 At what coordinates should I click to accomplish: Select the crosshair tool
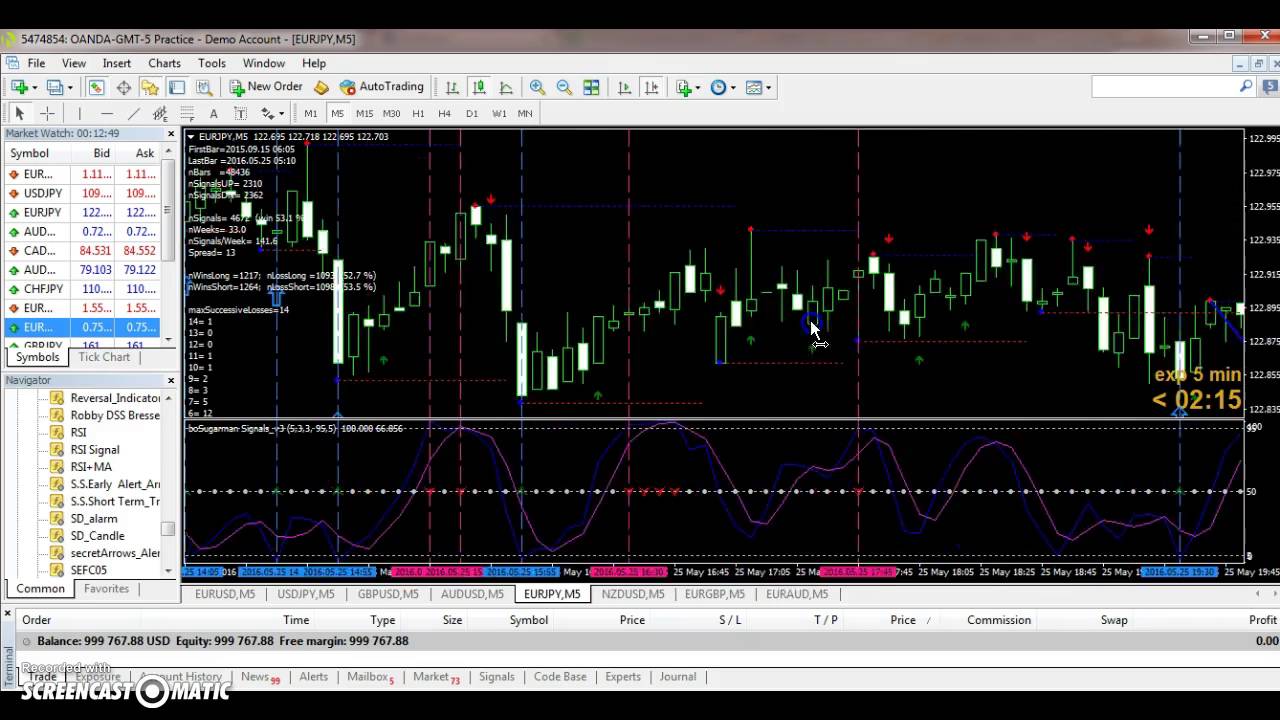tap(46, 113)
